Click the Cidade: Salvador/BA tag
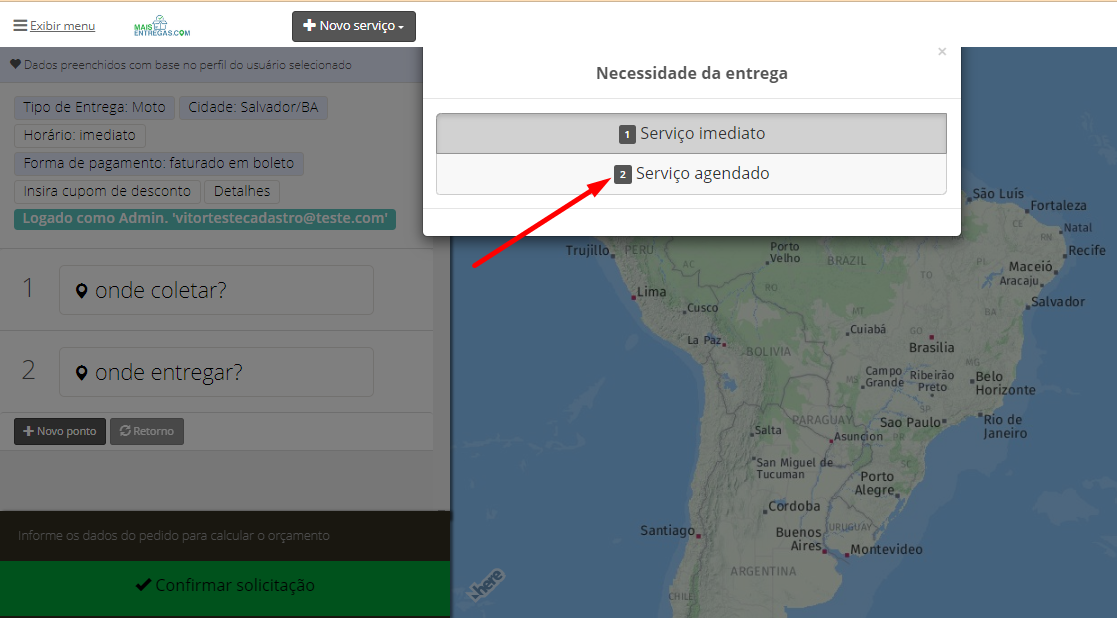Viewport: 1117px width, 618px height. [x=253, y=108]
